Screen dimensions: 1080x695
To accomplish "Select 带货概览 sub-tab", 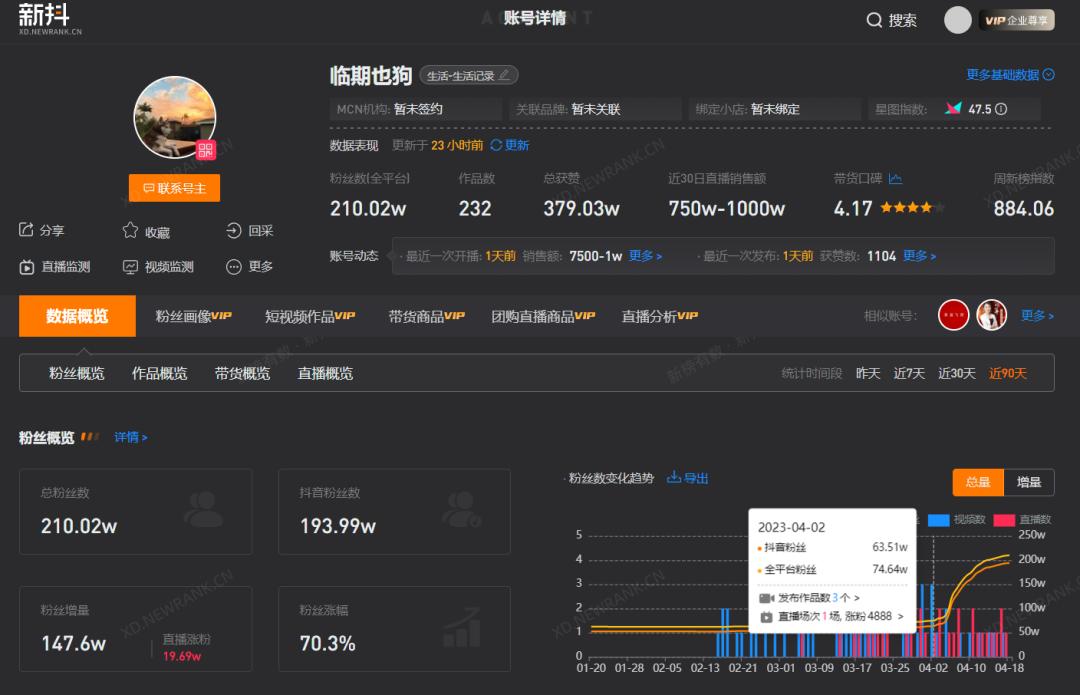I will pos(242,373).
